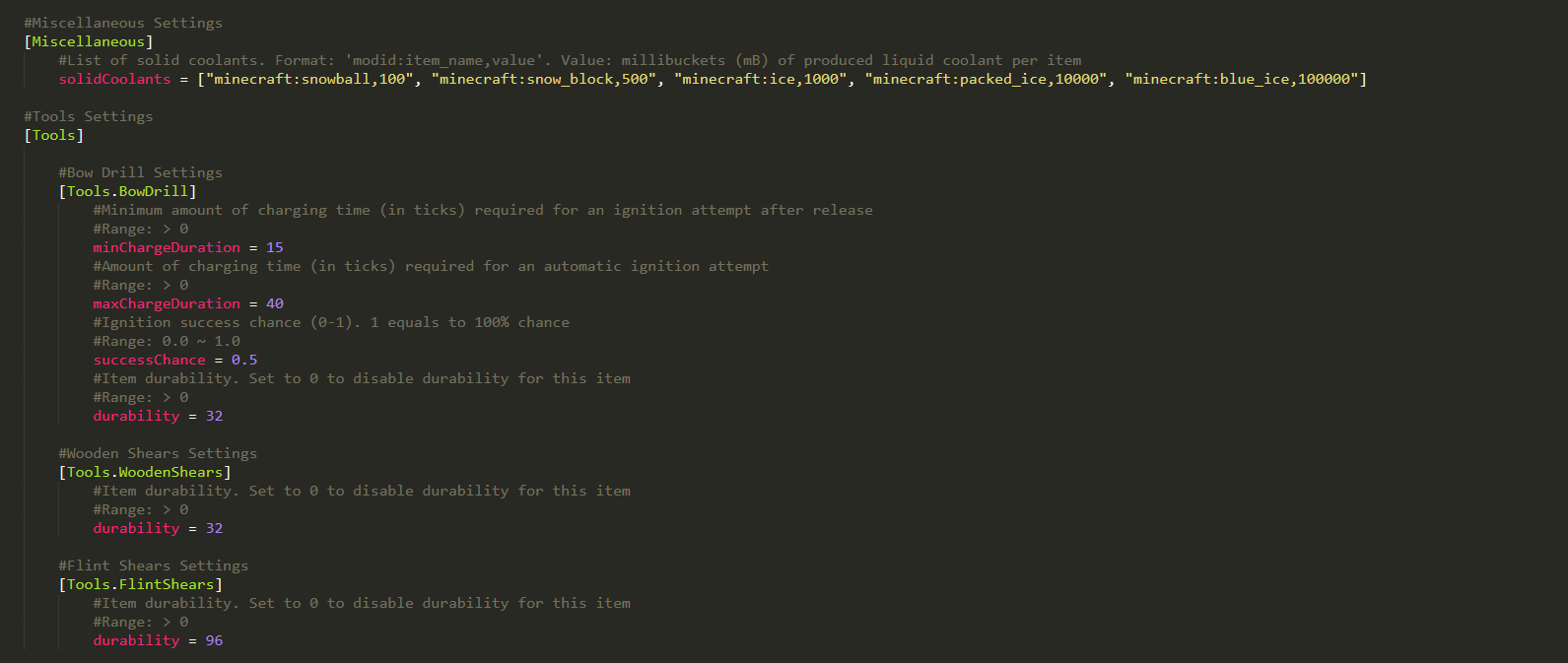
Task: Click the "#Bow Drill Settings" comment line
Action: [140, 172]
